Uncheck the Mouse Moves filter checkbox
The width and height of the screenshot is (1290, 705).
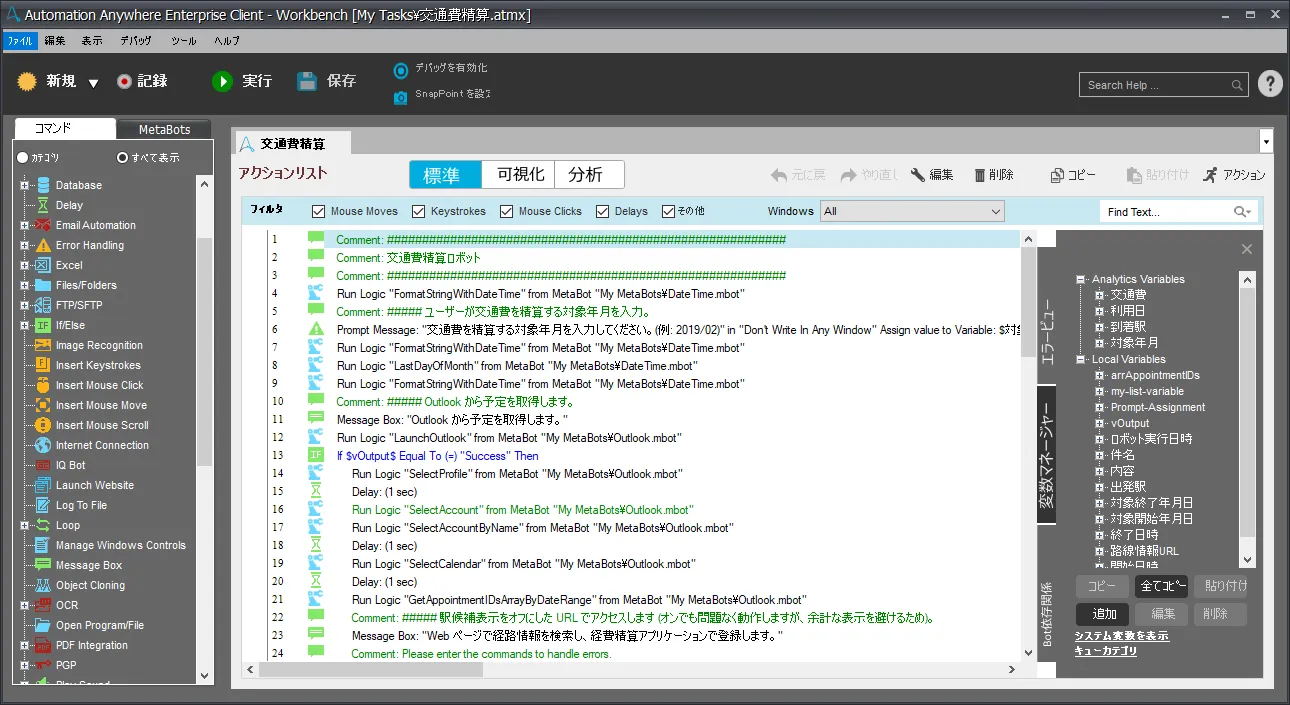[319, 211]
